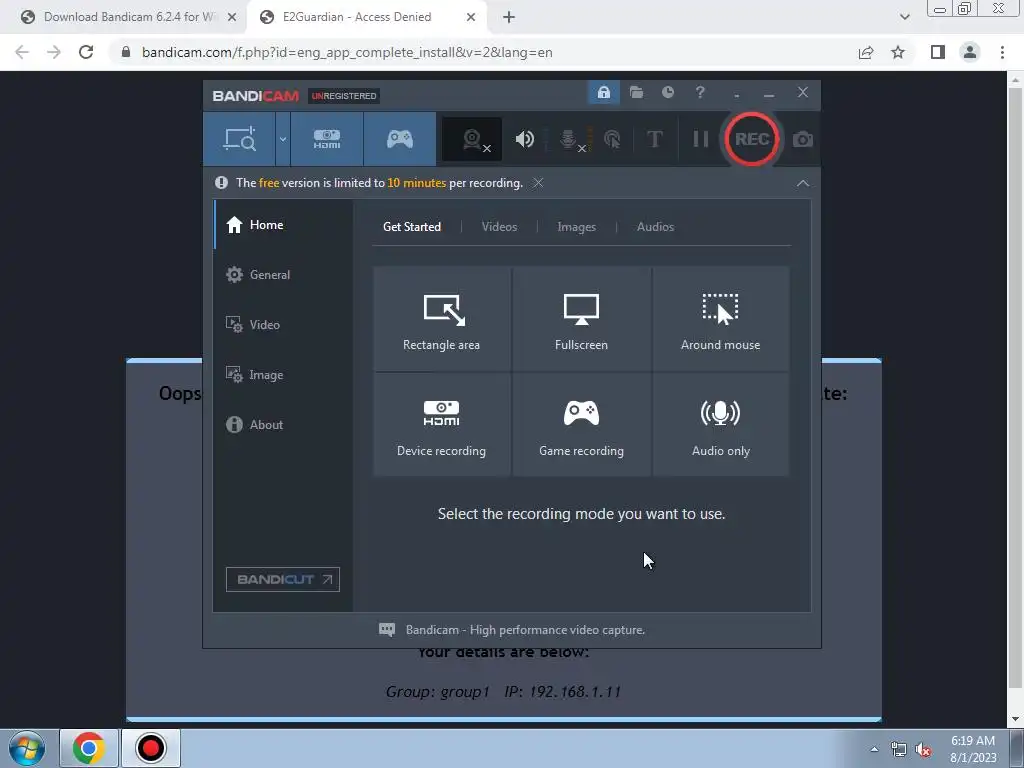Open Chrome three-dot menu
Image resolution: width=1024 pixels, height=768 pixels.
1002,52
